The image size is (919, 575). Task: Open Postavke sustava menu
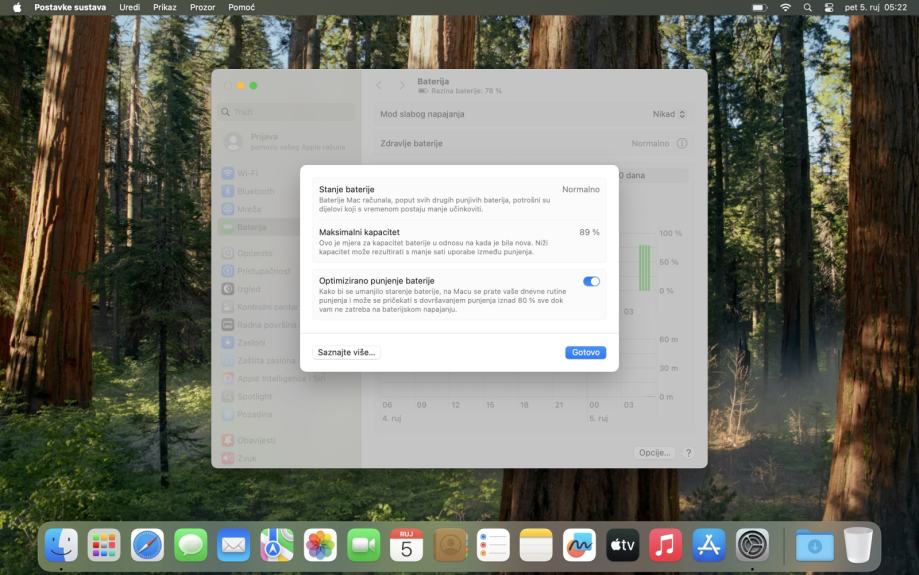pyautogui.click(x=70, y=8)
